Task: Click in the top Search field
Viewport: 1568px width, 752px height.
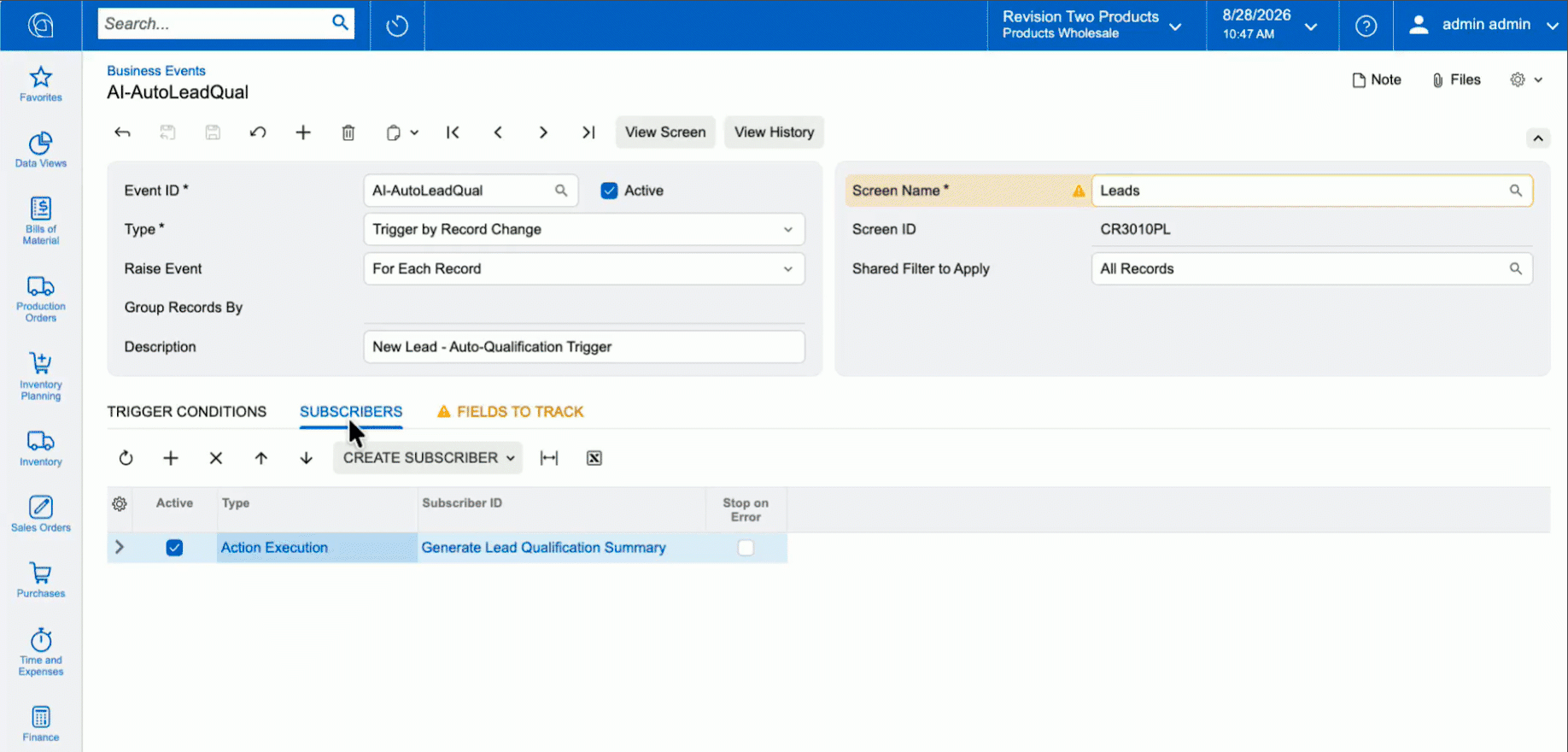Action: [x=214, y=24]
